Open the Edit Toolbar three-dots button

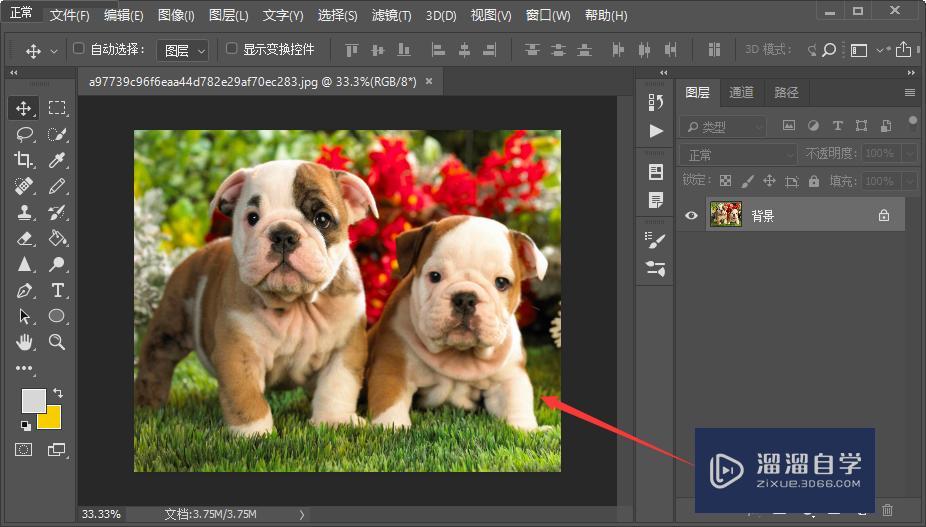coord(24,368)
